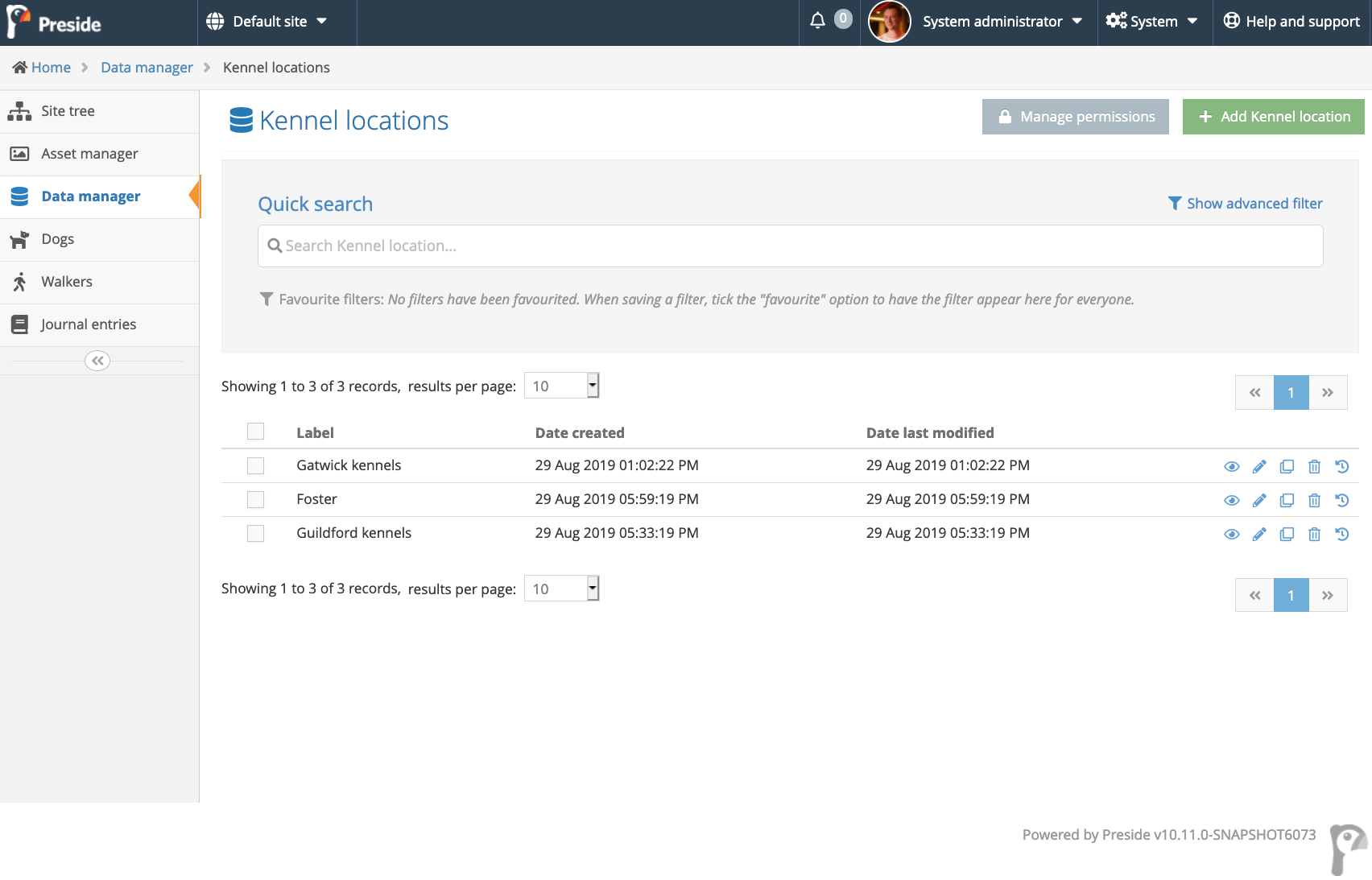
Task: Click the Add Kennel location button
Action: coord(1273,117)
